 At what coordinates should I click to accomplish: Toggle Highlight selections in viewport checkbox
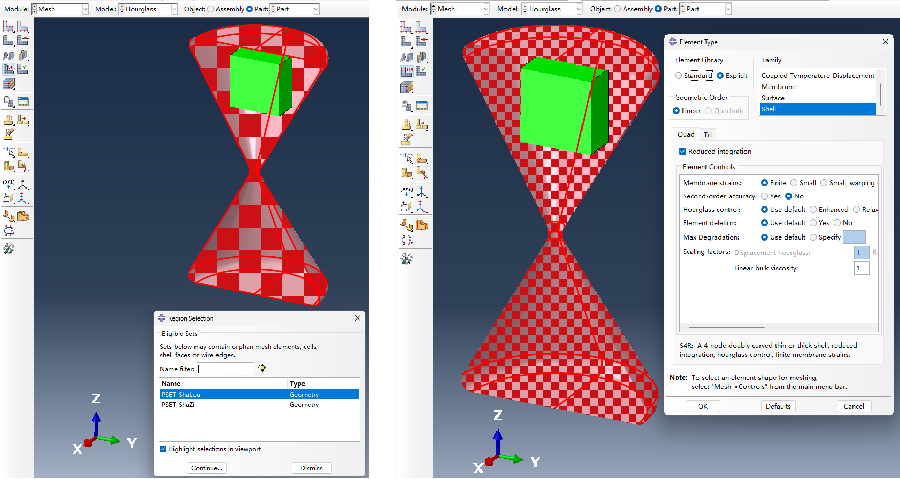pyautogui.click(x=163, y=449)
